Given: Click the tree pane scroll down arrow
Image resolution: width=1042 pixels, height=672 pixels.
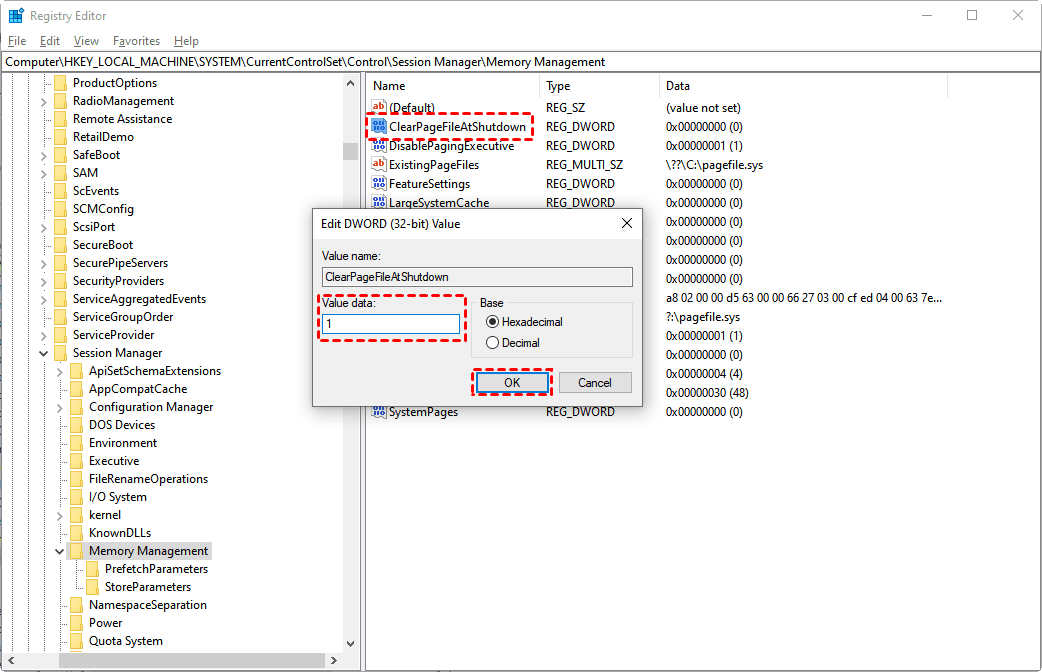Looking at the screenshot, I should [x=350, y=643].
